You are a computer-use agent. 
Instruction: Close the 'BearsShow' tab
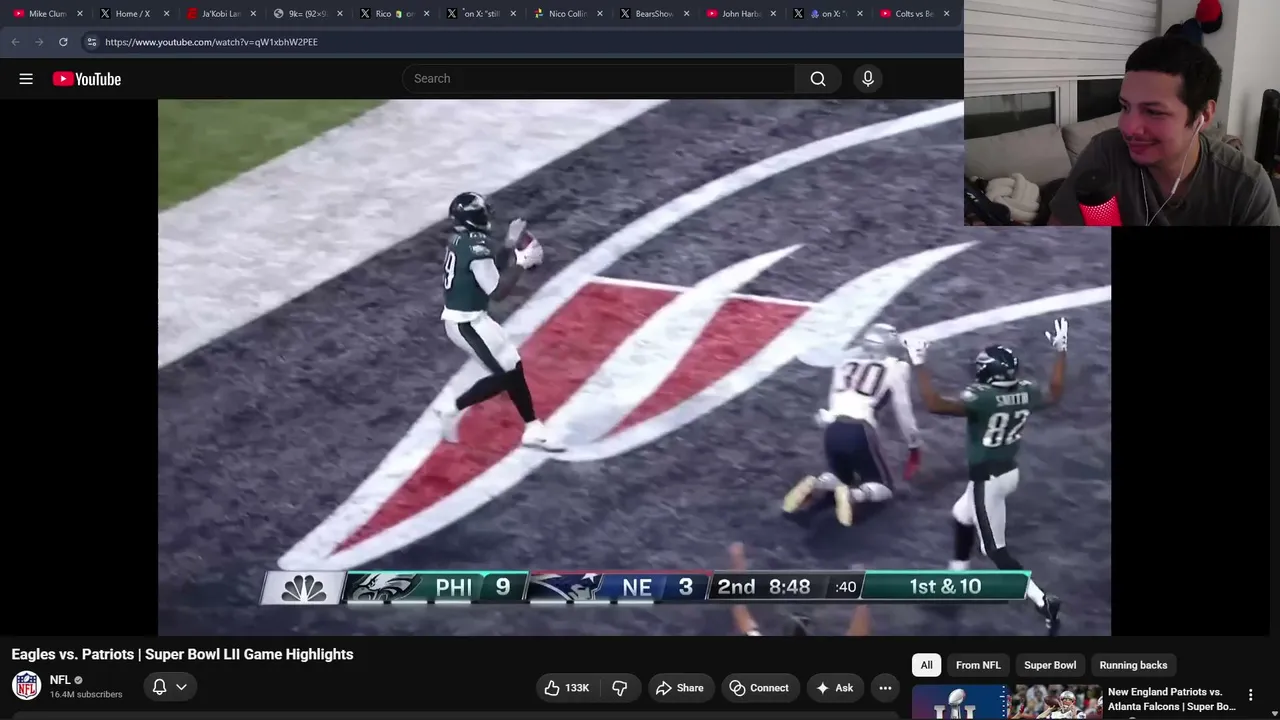pos(686,14)
